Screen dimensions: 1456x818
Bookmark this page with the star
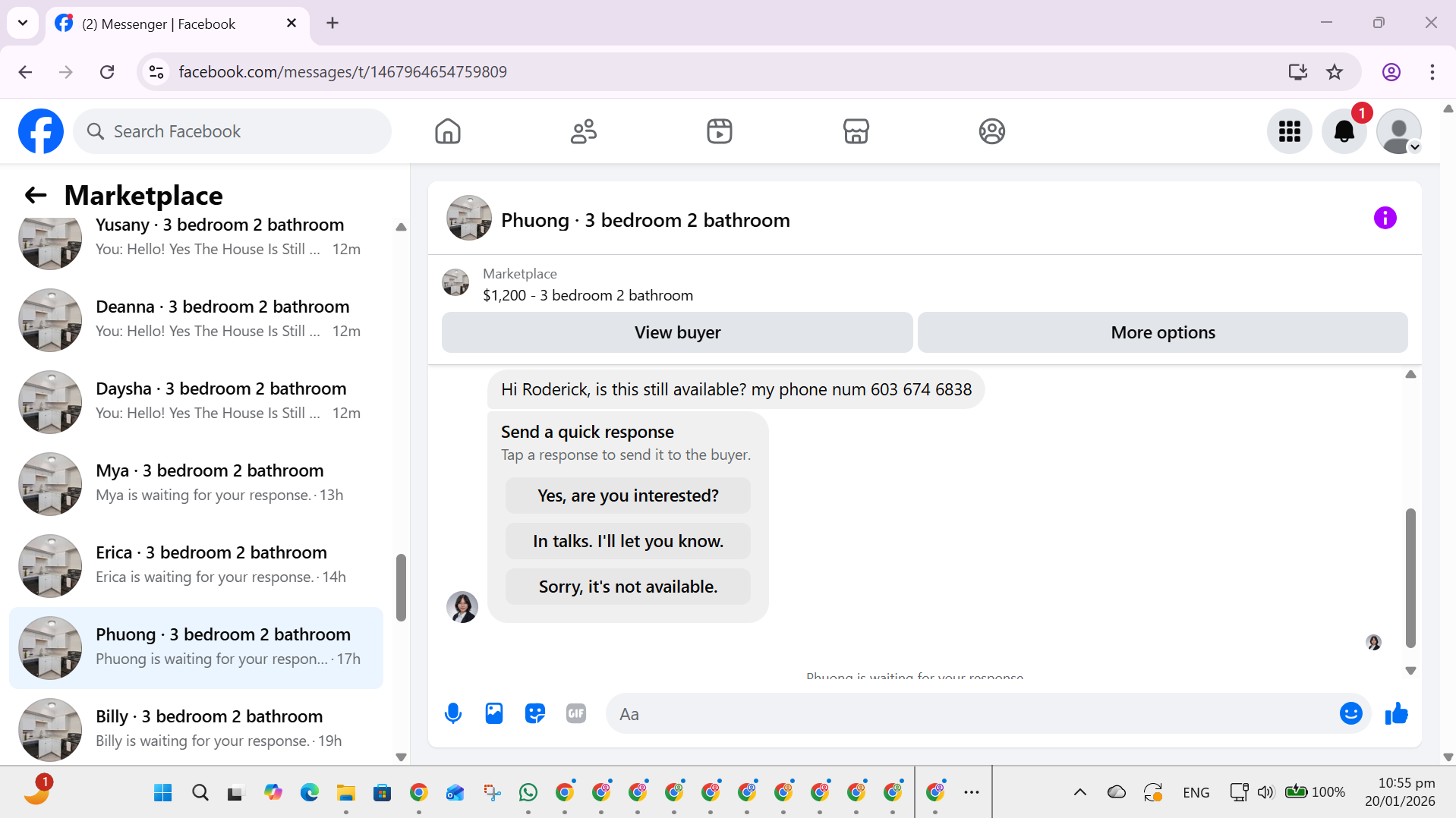pos(1335,72)
